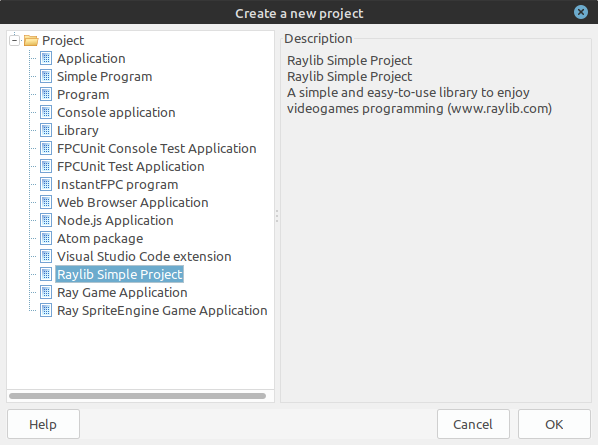Select Node.js Application entry
The width and height of the screenshot is (598, 445).
pyautogui.click(x=115, y=220)
